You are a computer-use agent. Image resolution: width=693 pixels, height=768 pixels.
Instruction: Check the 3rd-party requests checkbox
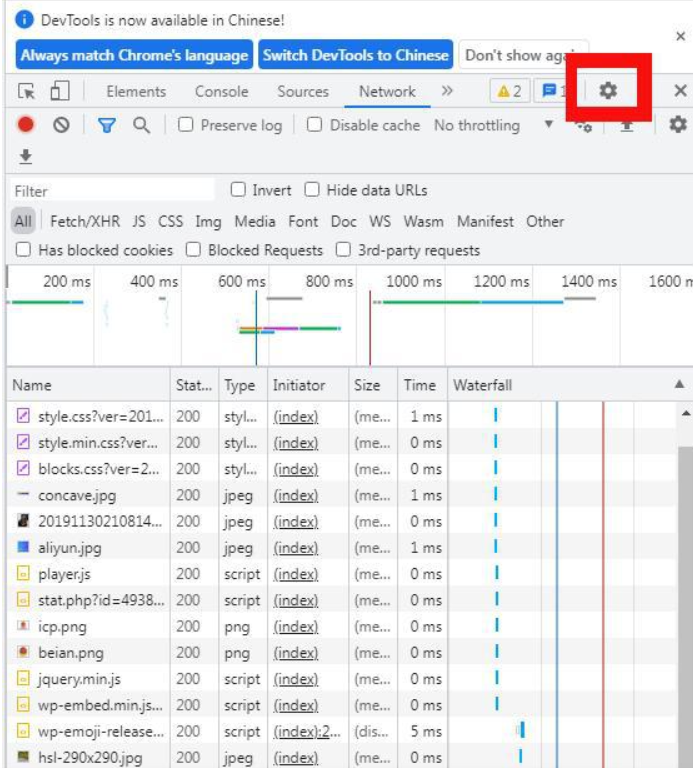pos(343,250)
